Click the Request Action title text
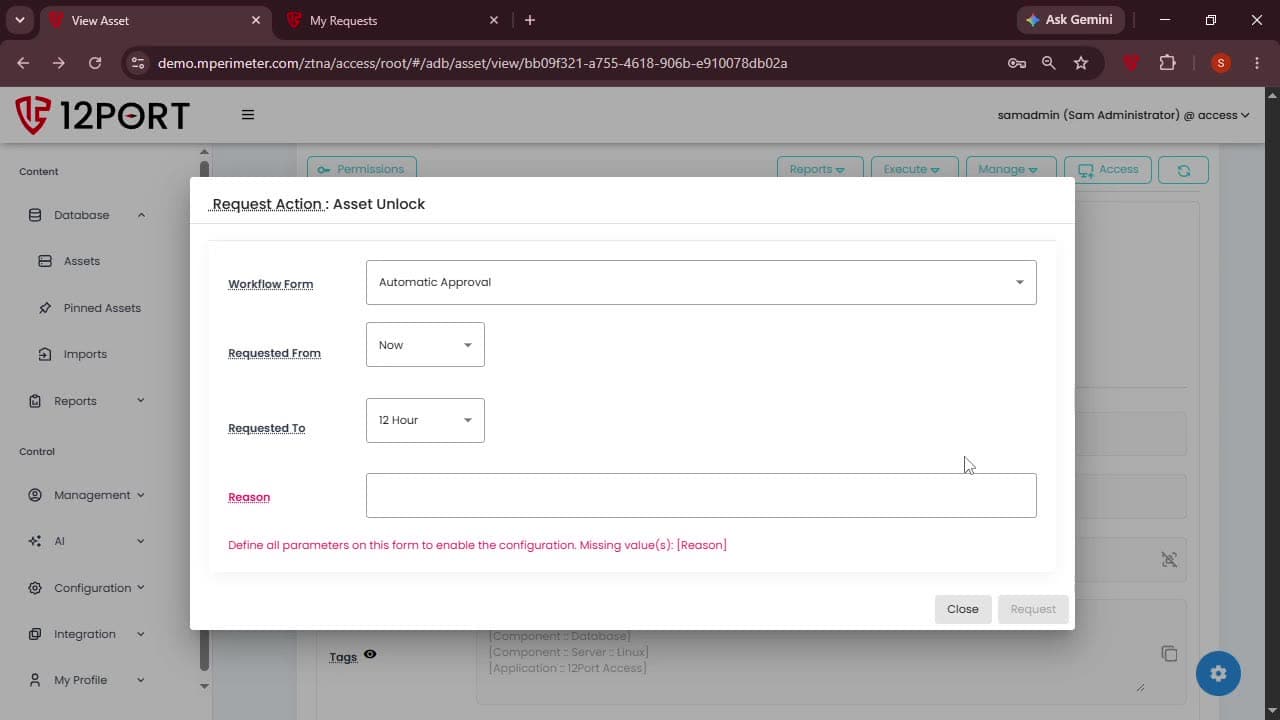Screen dimensions: 1280x720 pos(267,204)
